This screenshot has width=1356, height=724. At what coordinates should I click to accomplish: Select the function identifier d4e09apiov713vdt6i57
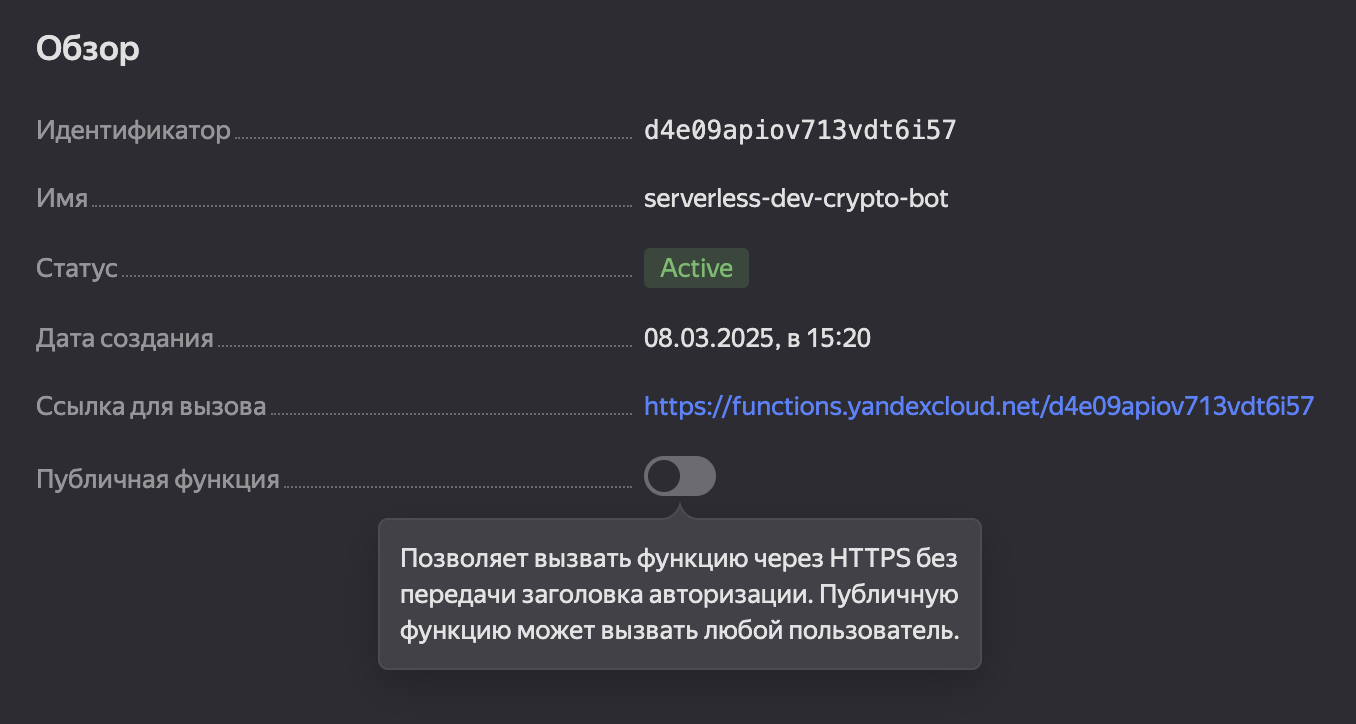click(x=802, y=128)
